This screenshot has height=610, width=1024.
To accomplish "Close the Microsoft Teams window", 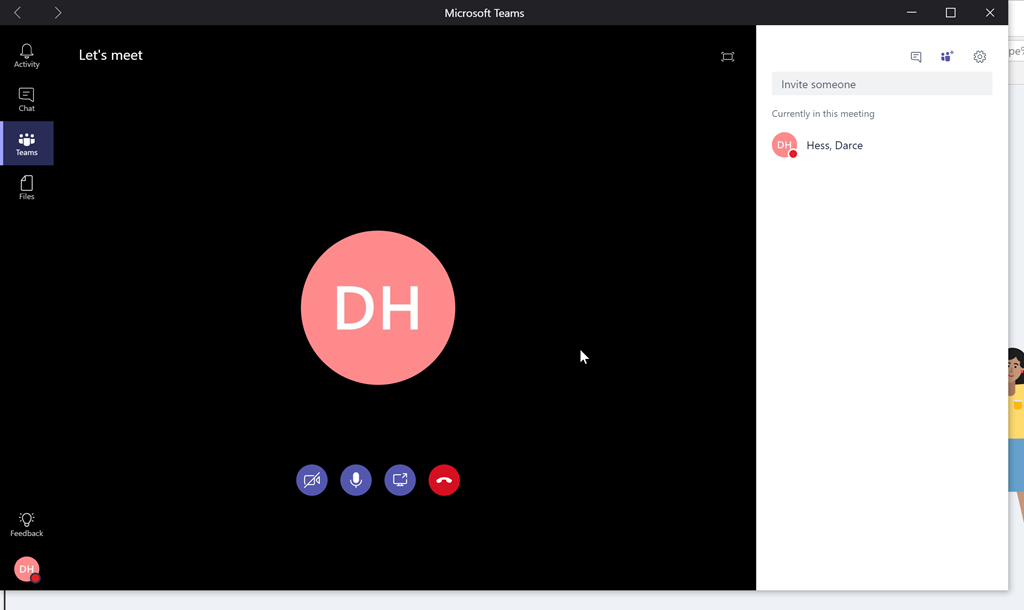I will tap(990, 12).
